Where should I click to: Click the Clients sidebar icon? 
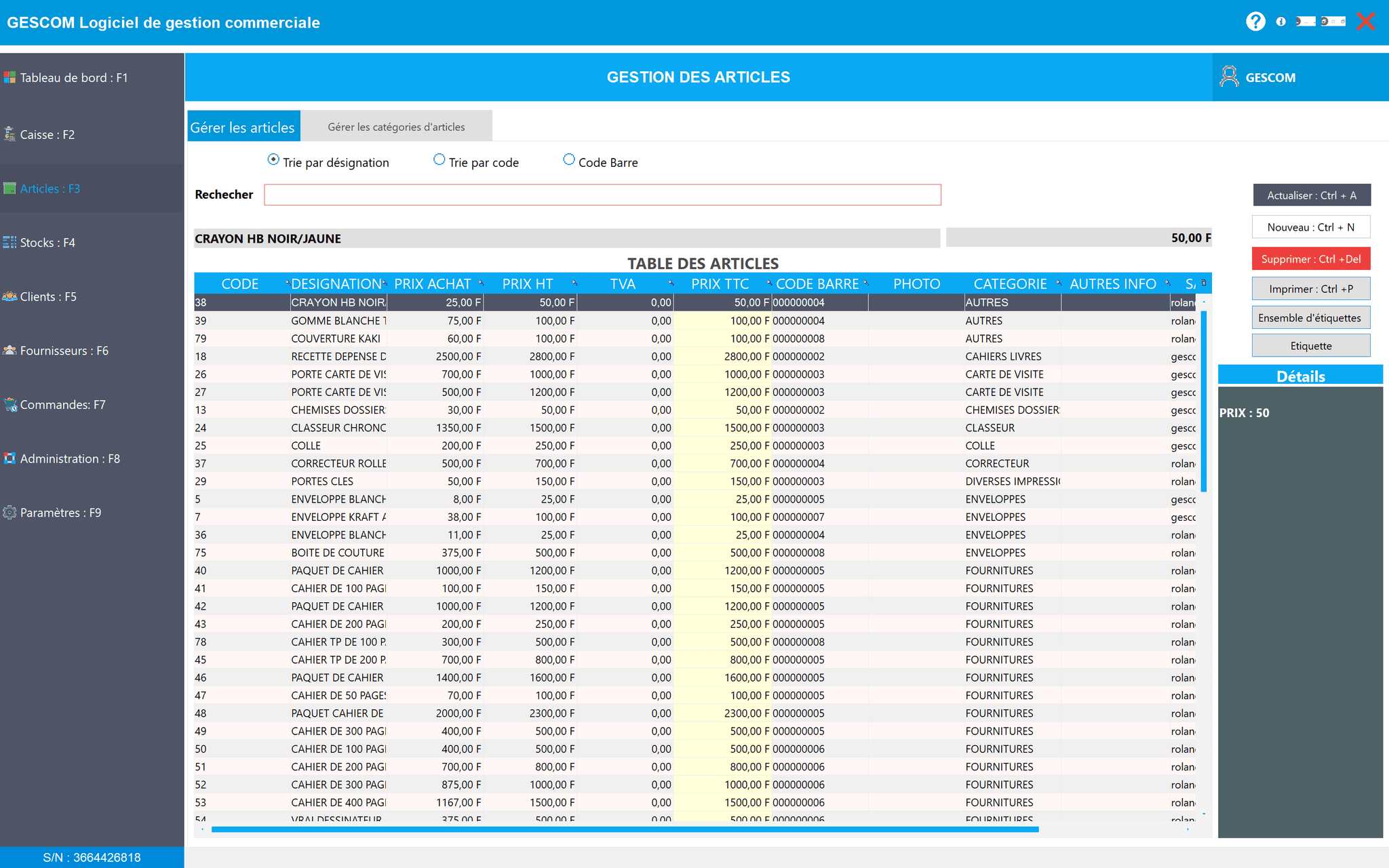[x=9, y=296]
